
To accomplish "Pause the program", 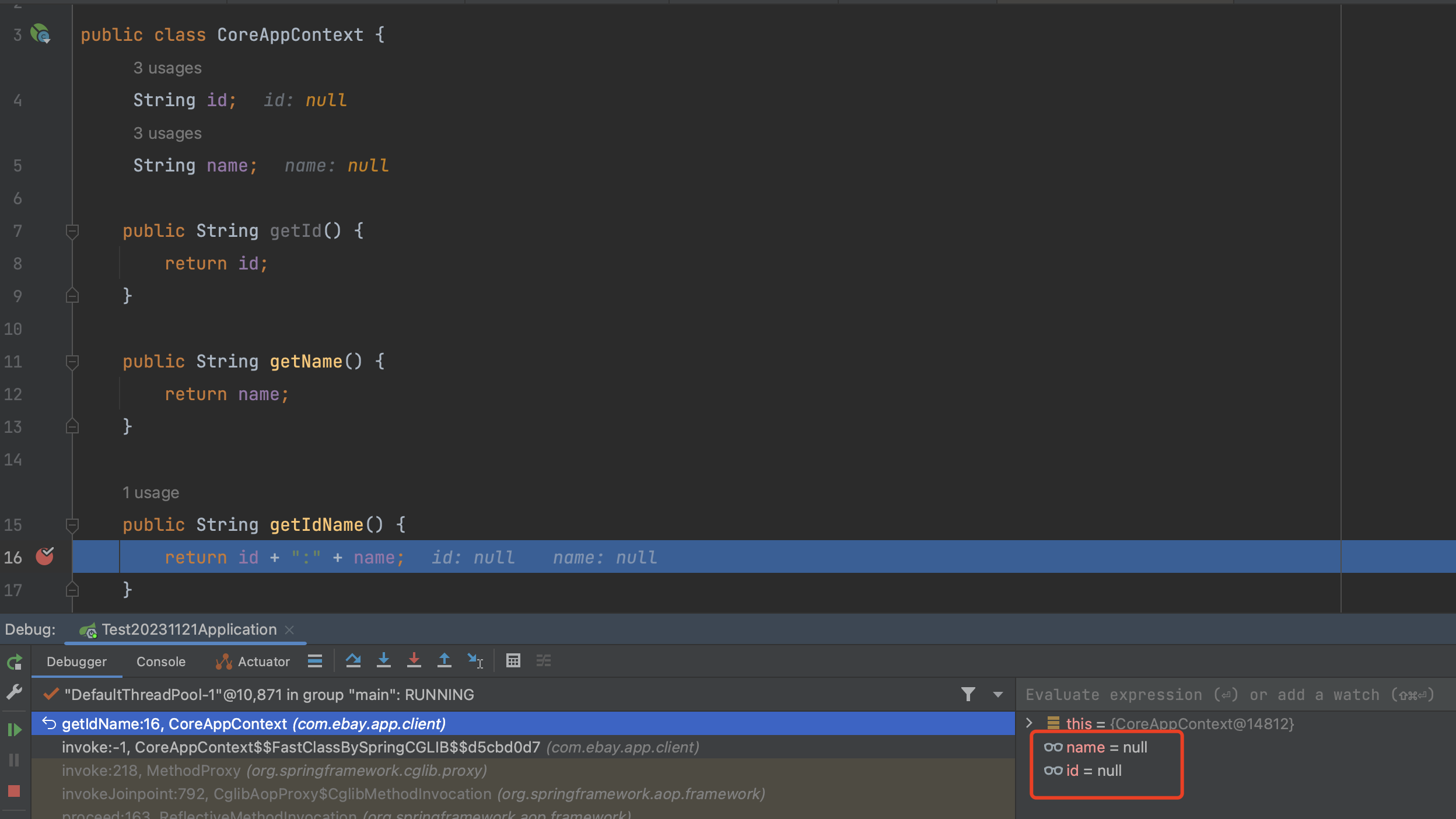I will (x=14, y=759).
